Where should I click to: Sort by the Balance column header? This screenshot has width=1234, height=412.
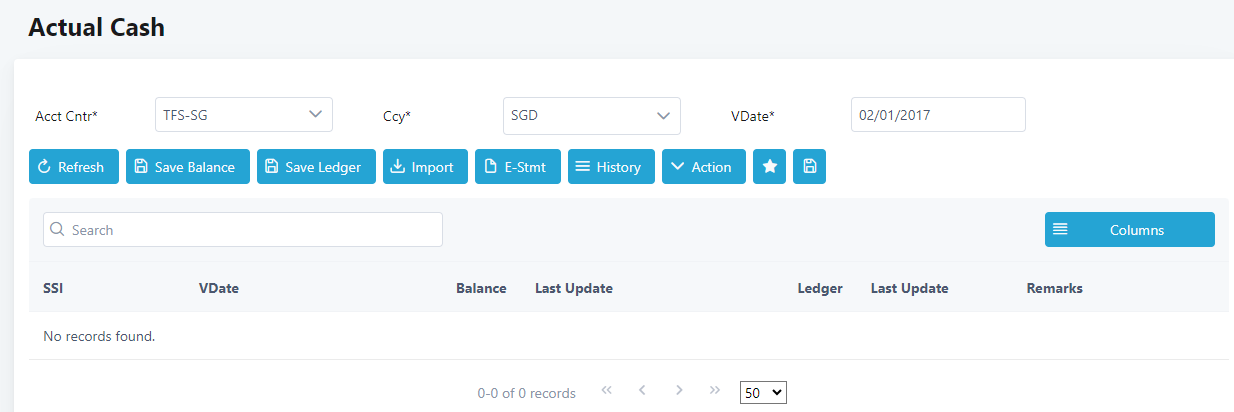tap(481, 288)
